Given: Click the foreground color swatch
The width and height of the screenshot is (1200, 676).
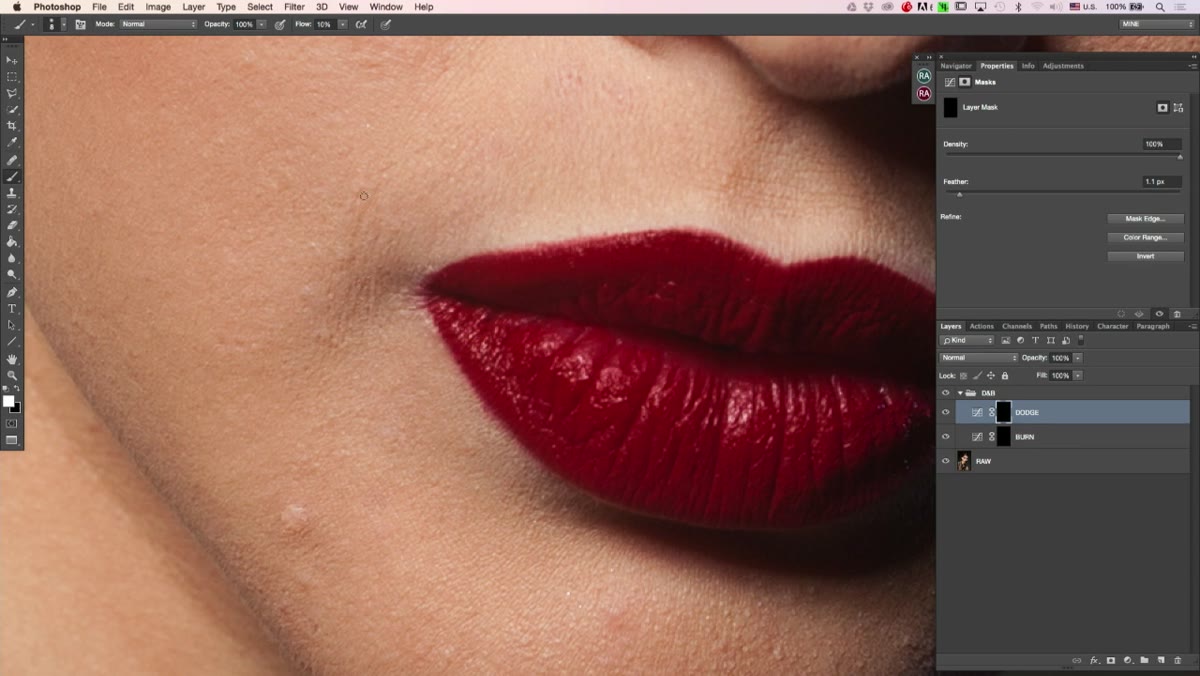Looking at the screenshot, I should click(8, 401).
